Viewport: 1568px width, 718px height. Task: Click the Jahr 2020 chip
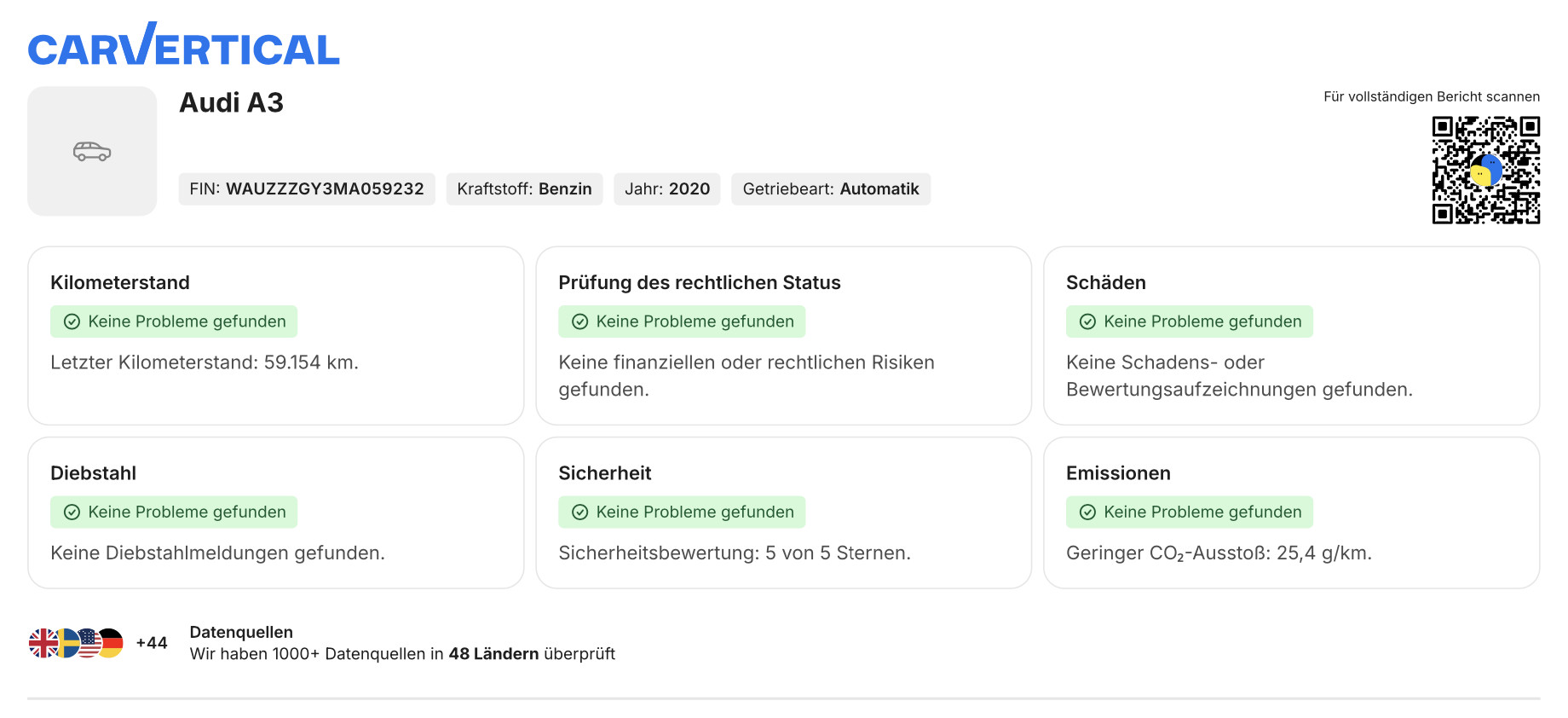coord(667,189)
